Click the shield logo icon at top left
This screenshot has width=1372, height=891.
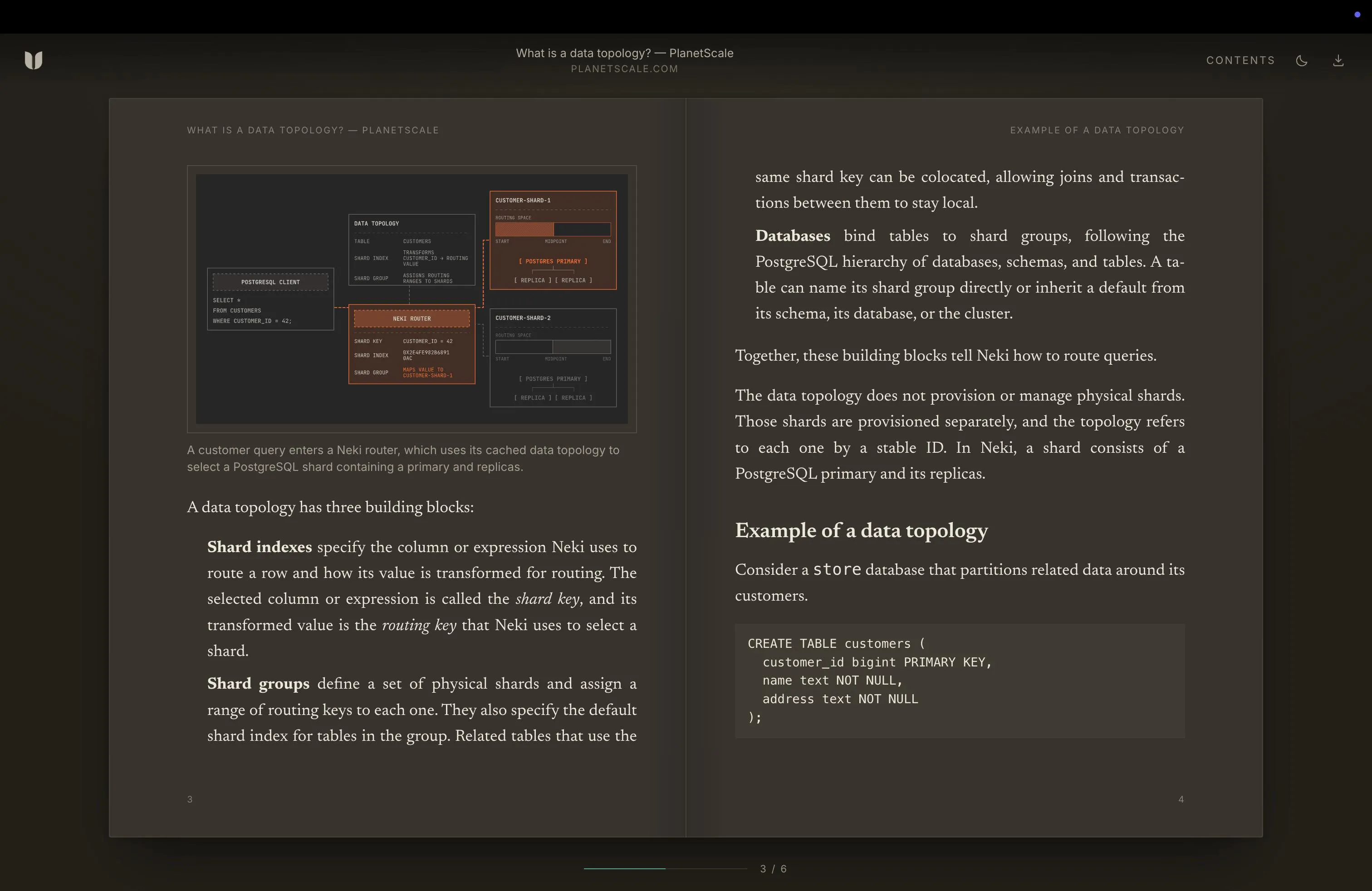(x=34, y=60)
